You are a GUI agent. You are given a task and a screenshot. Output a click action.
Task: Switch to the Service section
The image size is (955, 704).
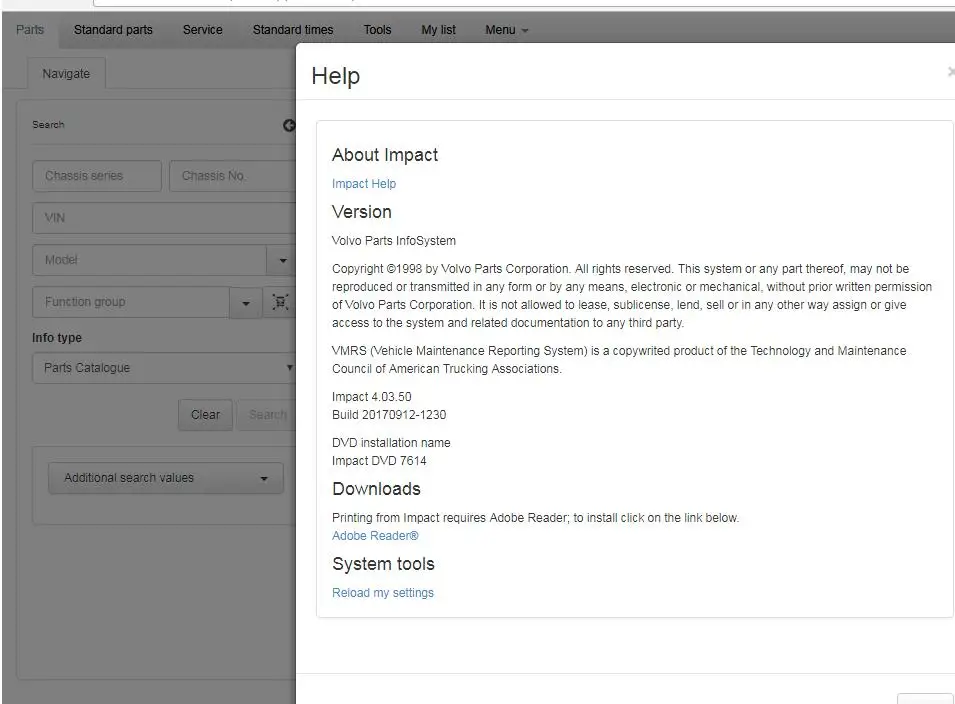(x=202, y=30)
